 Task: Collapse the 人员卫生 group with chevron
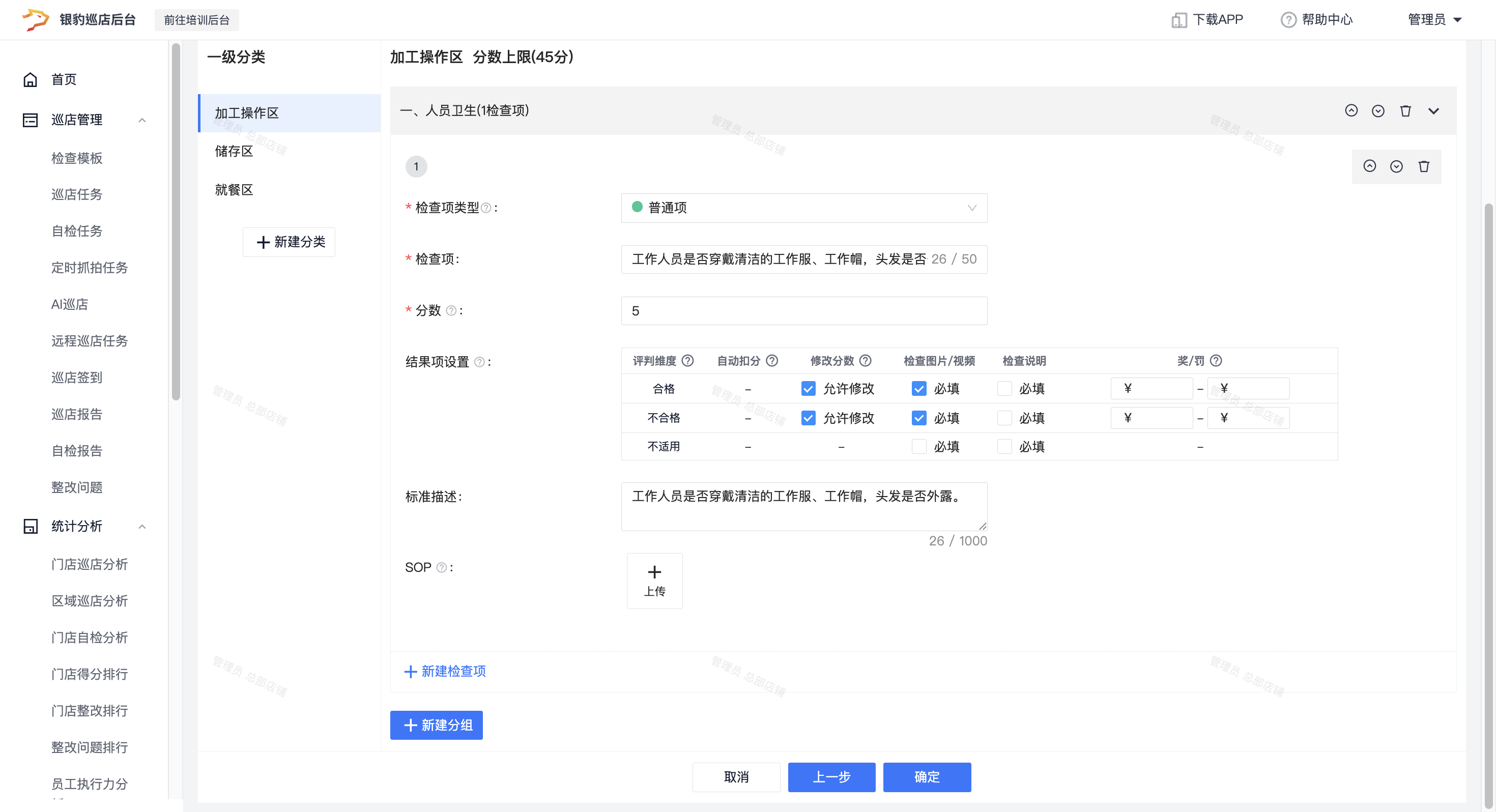(1433, 110)
